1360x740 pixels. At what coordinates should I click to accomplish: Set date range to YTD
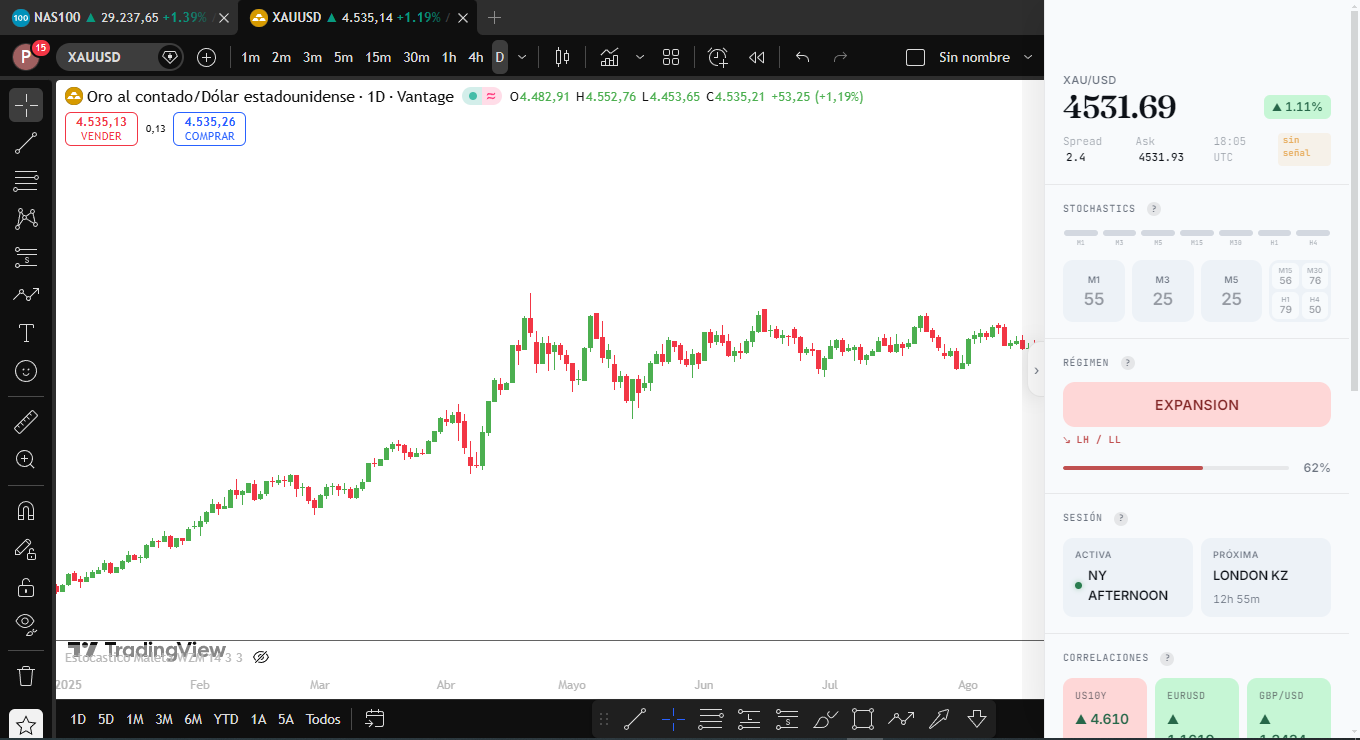pyautogui.click(x=226, y=719)
